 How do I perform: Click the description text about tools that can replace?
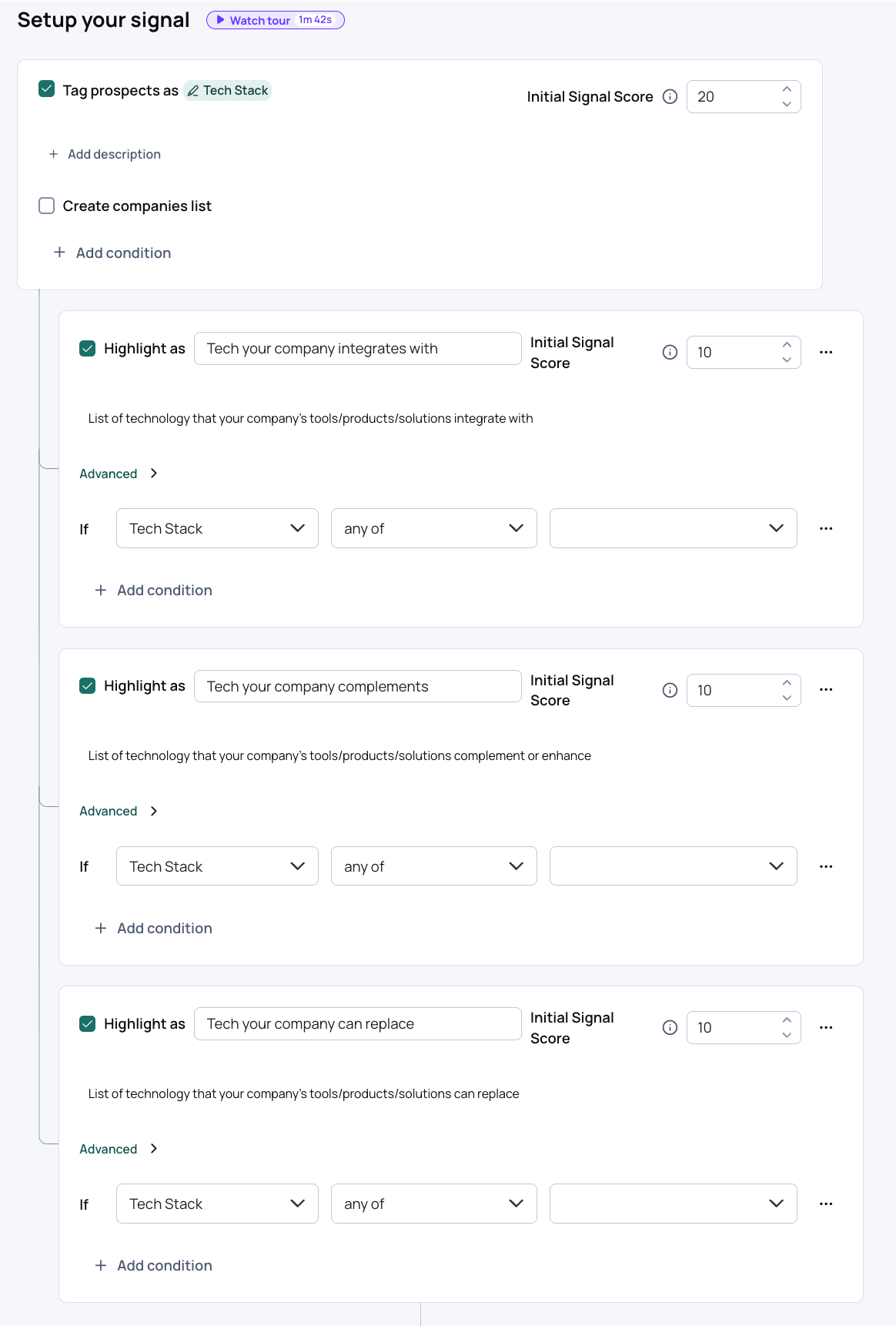coord(303,1093)
